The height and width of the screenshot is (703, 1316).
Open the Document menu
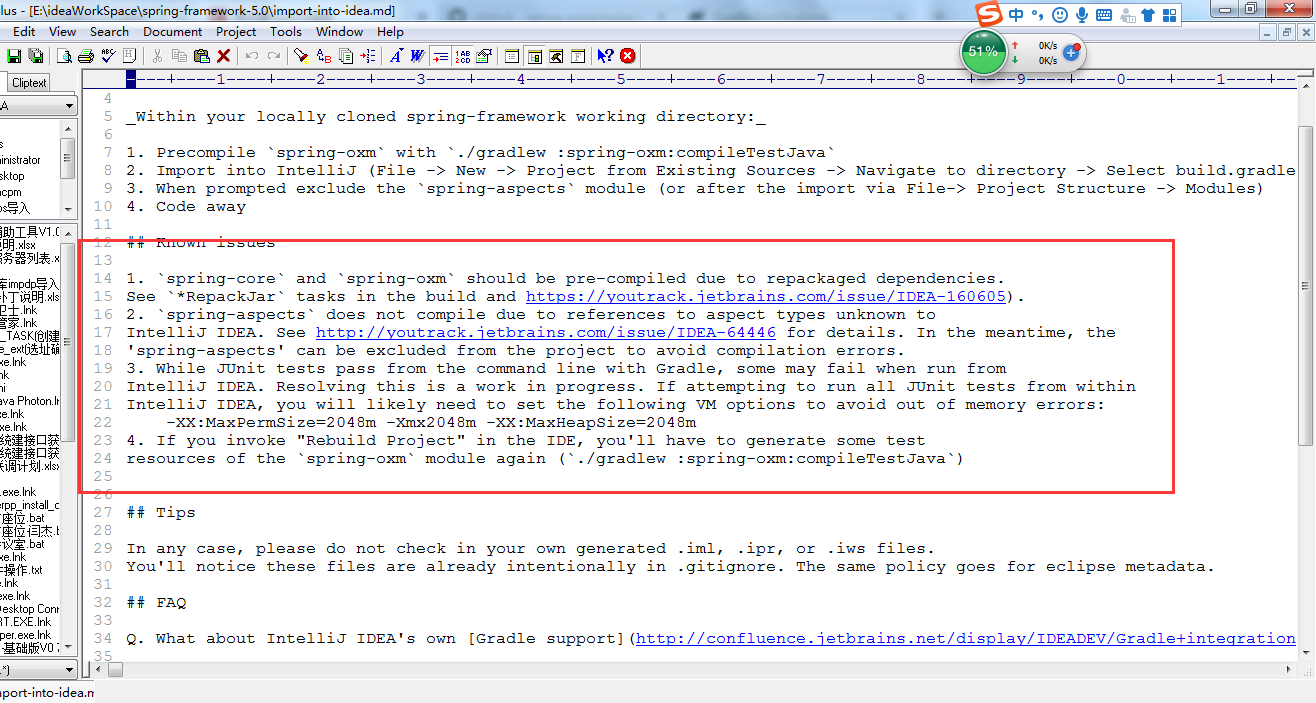172,31
